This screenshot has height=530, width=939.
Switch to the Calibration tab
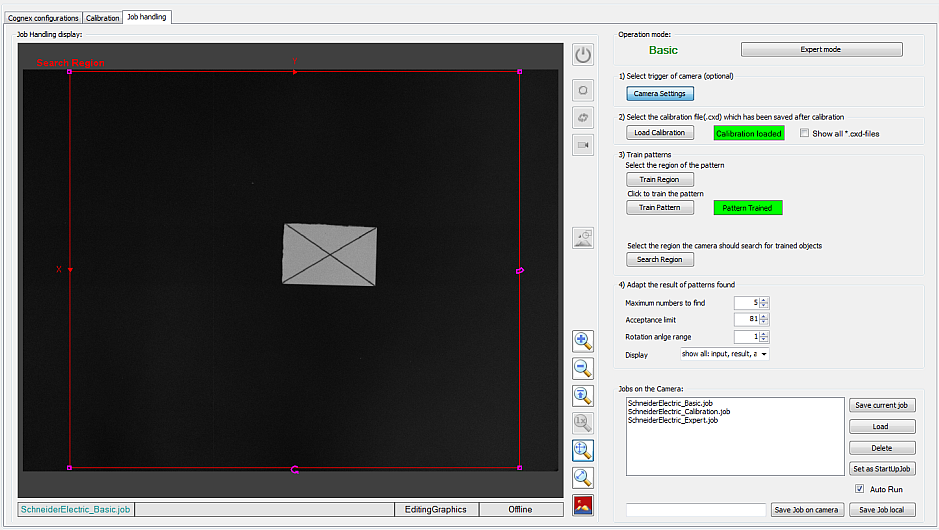[102, 18]
